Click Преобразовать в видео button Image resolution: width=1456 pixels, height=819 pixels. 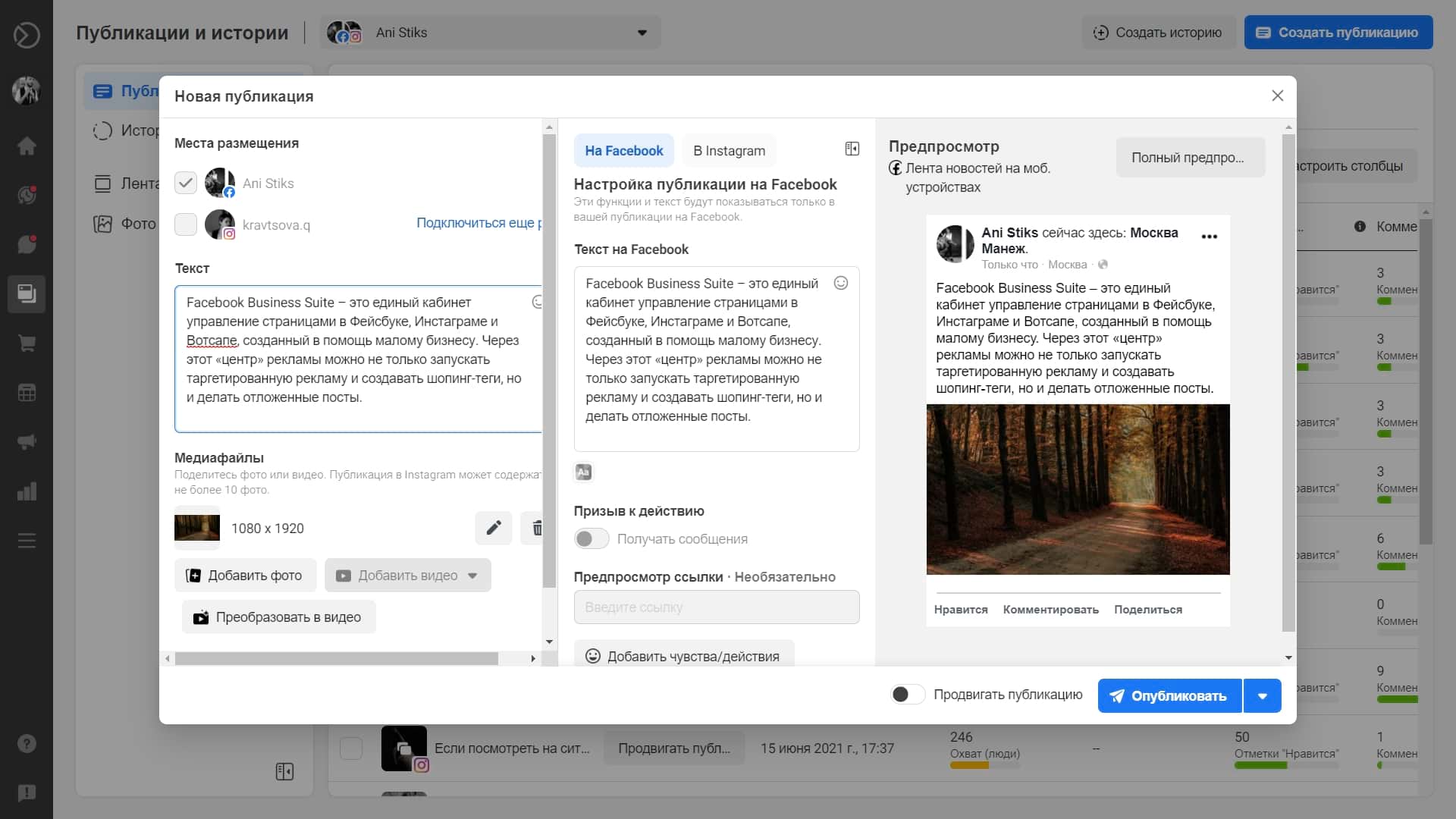(x=278, y=617)
